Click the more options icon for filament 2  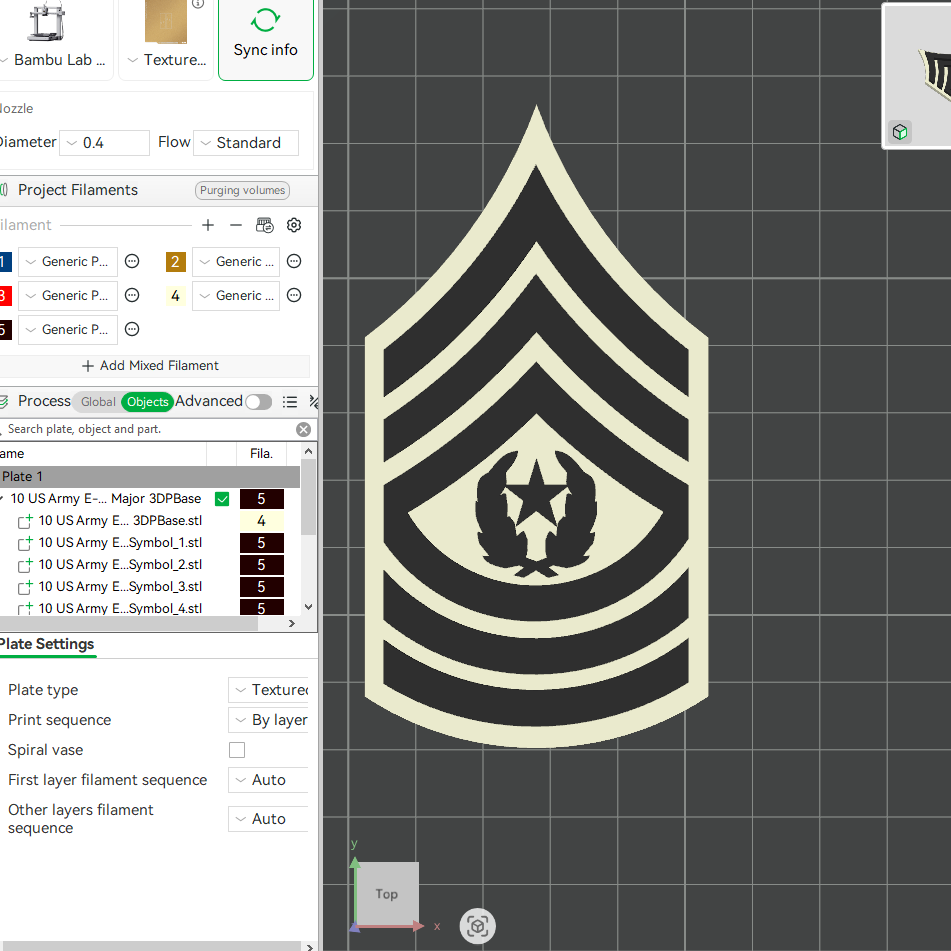pos(294,261)
